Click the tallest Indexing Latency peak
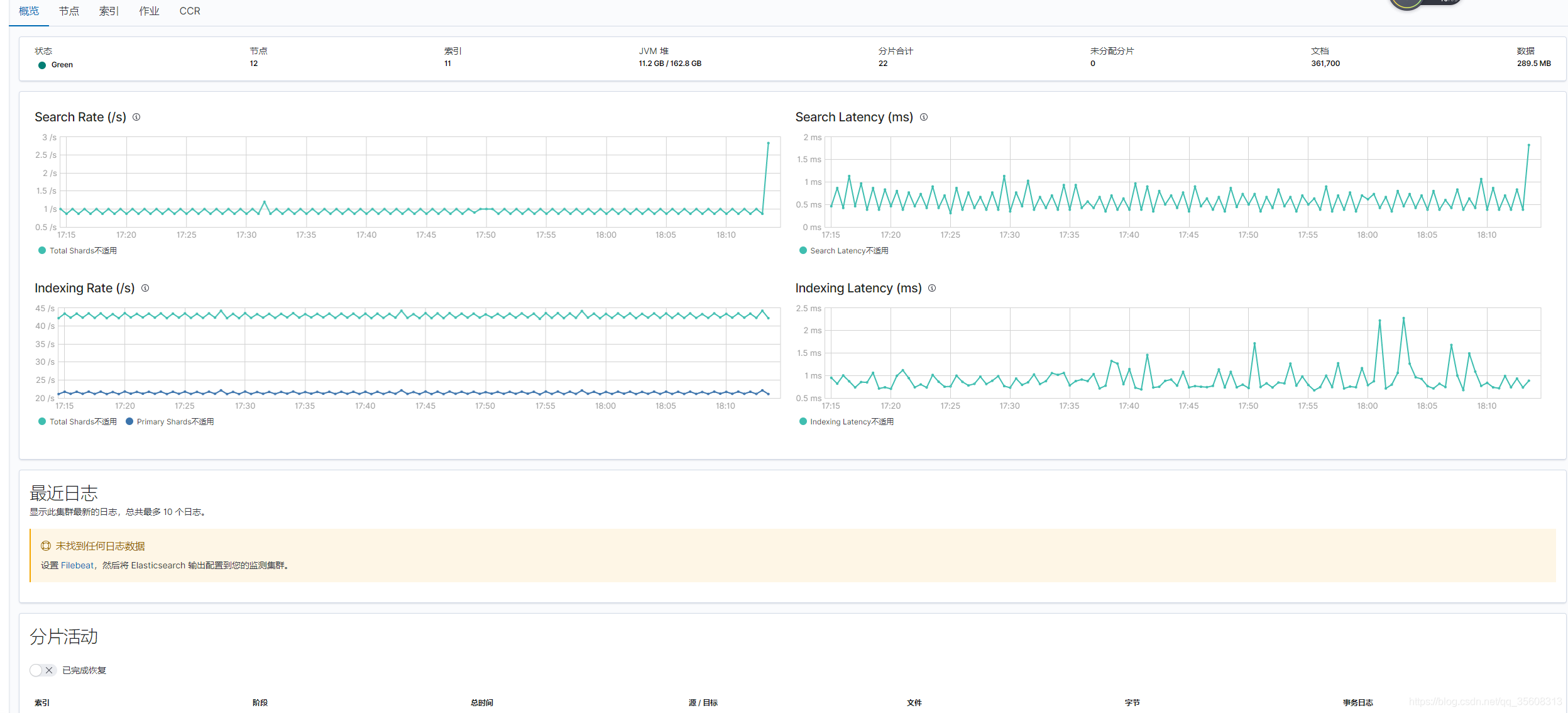The width and height of the screenshot is (1568, 713). [1403, 318]
